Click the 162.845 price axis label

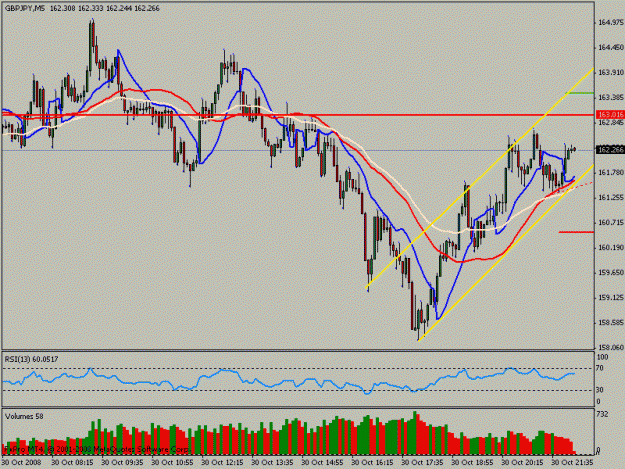click(x=611, y=122)
